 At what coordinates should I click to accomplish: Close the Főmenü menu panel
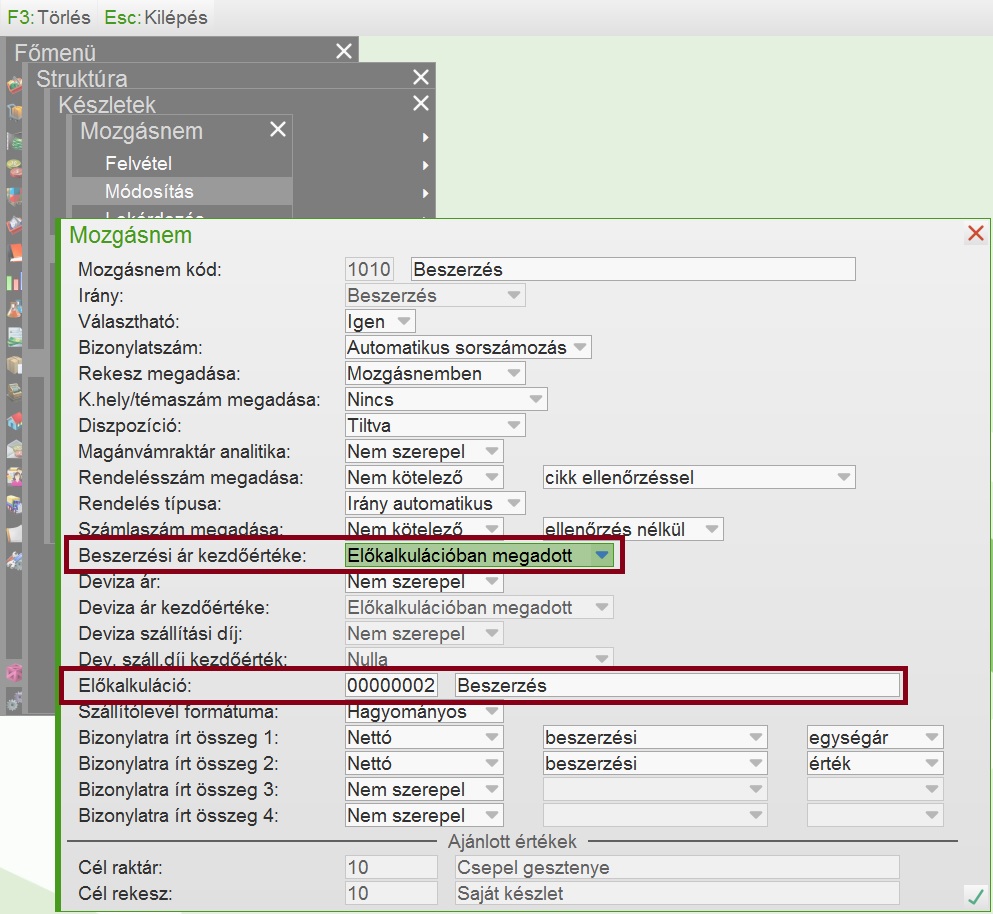point(344,51)
